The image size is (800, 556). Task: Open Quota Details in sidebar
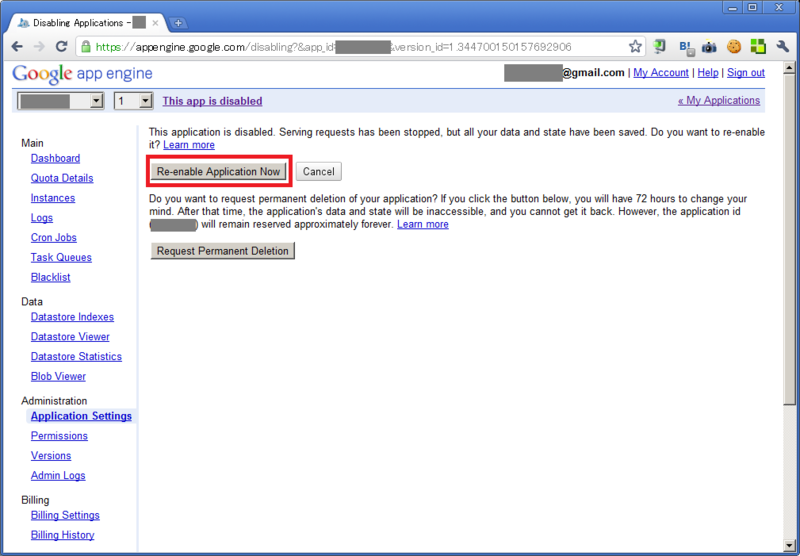(x=62, y=178)
